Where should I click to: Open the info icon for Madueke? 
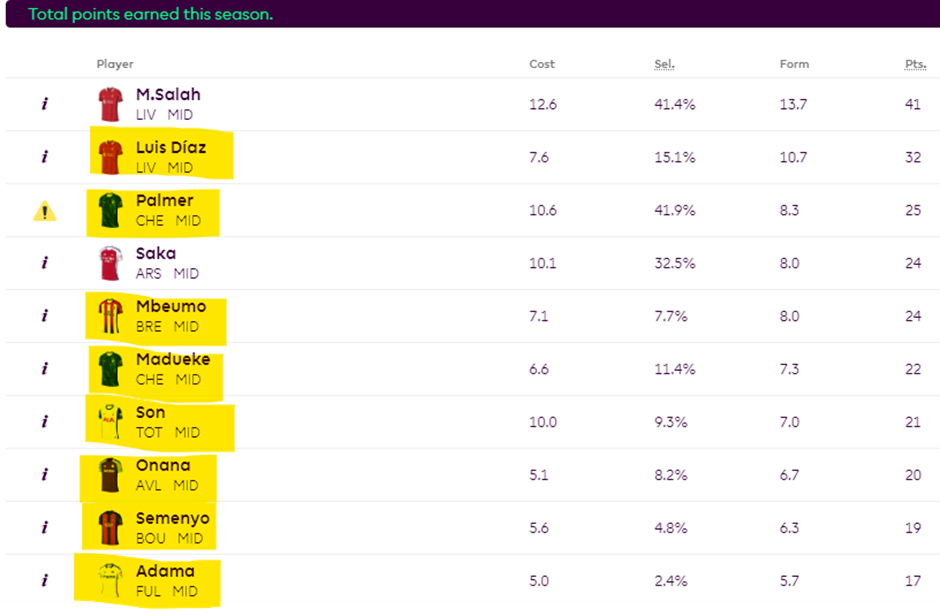(45, 369)
